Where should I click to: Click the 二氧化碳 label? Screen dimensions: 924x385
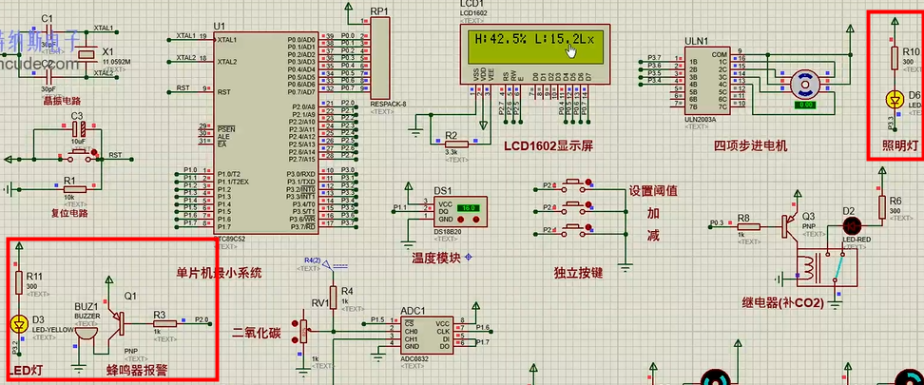(x=257, y=333)
